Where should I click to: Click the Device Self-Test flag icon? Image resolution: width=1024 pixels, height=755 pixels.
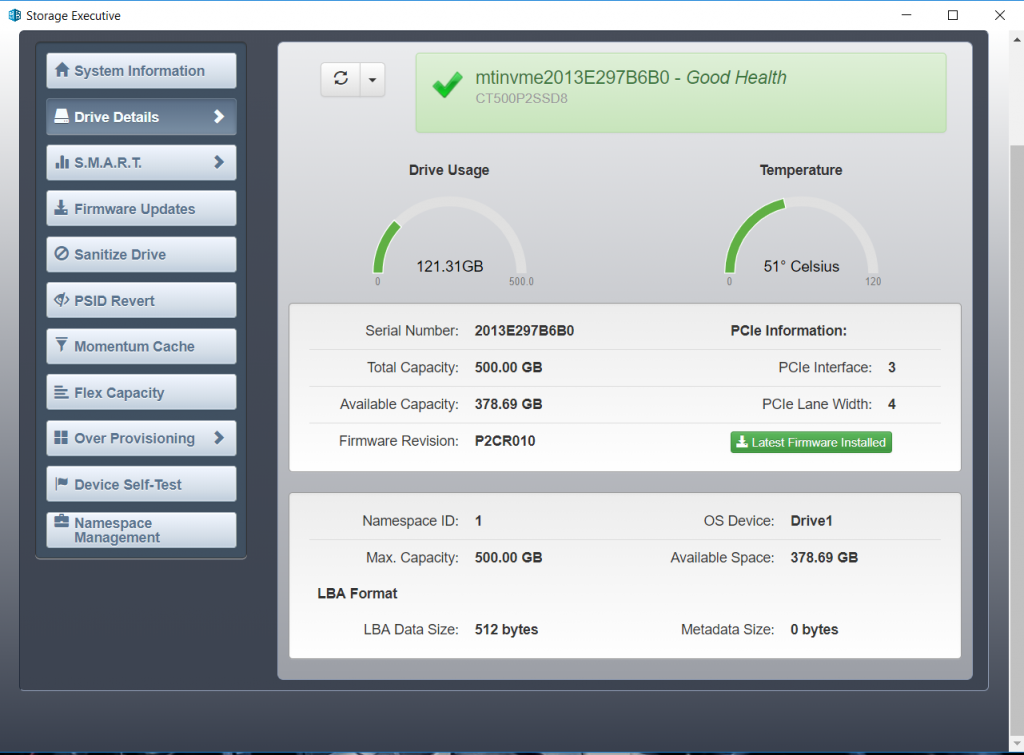pyautogui.click(x=62, y=485)
